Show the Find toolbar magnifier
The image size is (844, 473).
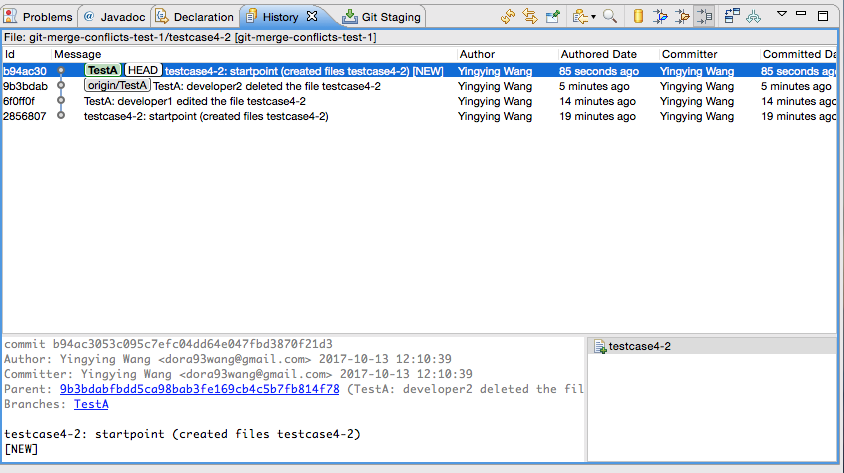click(610, 17)
